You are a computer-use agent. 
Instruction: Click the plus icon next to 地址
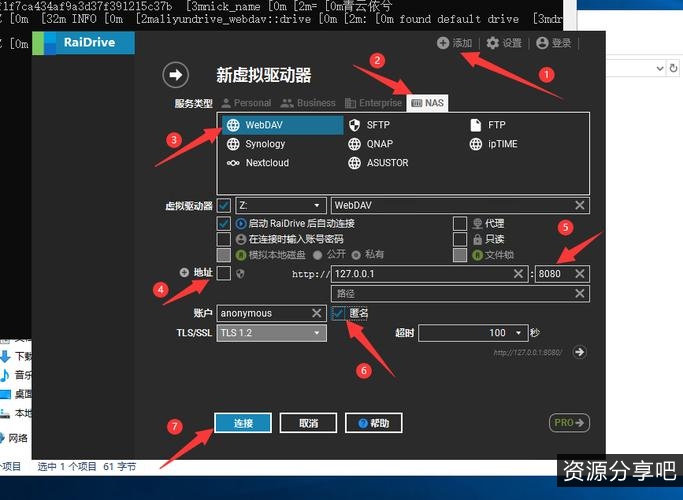tap(184, 272)
